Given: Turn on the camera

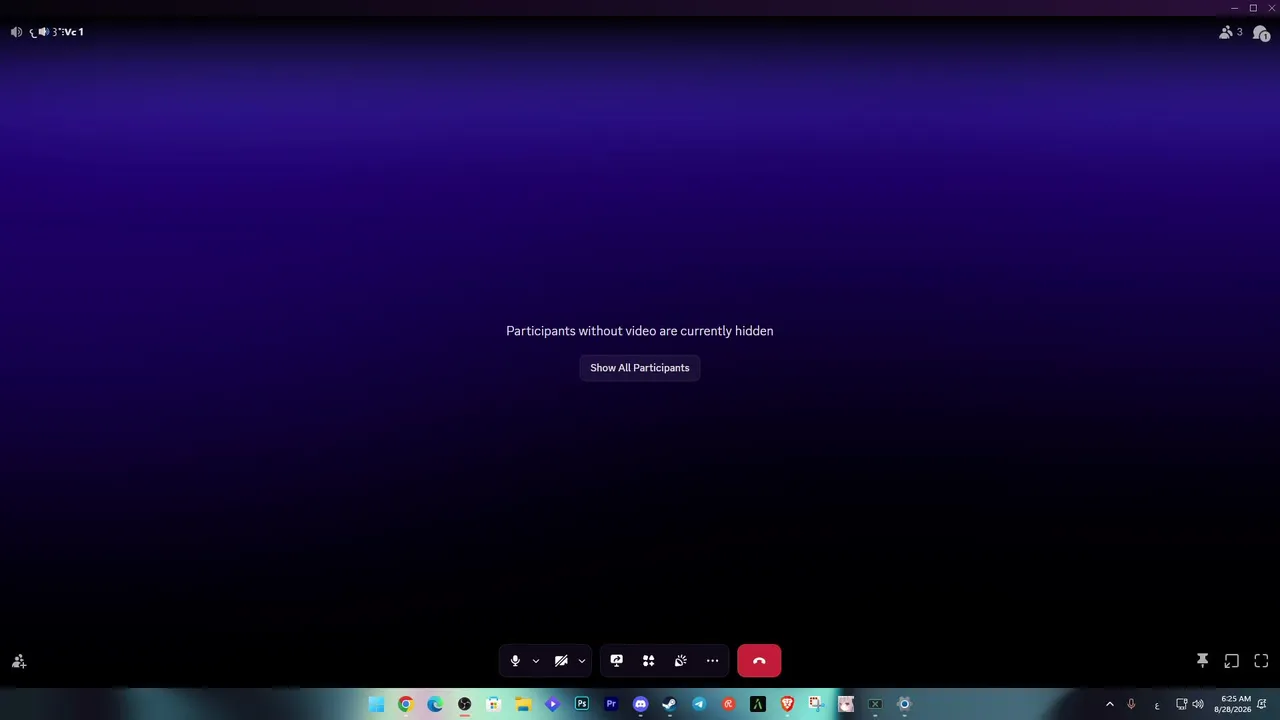Looking at the screenshot, I should pyautogui.click(x=561, y=661).
